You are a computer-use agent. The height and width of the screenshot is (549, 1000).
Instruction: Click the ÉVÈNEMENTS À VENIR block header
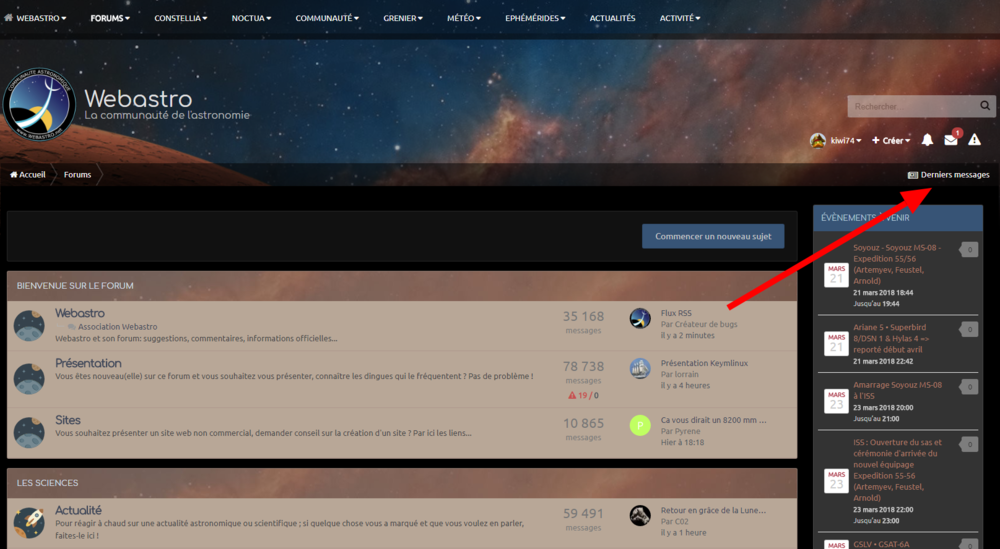coord(898,217)
